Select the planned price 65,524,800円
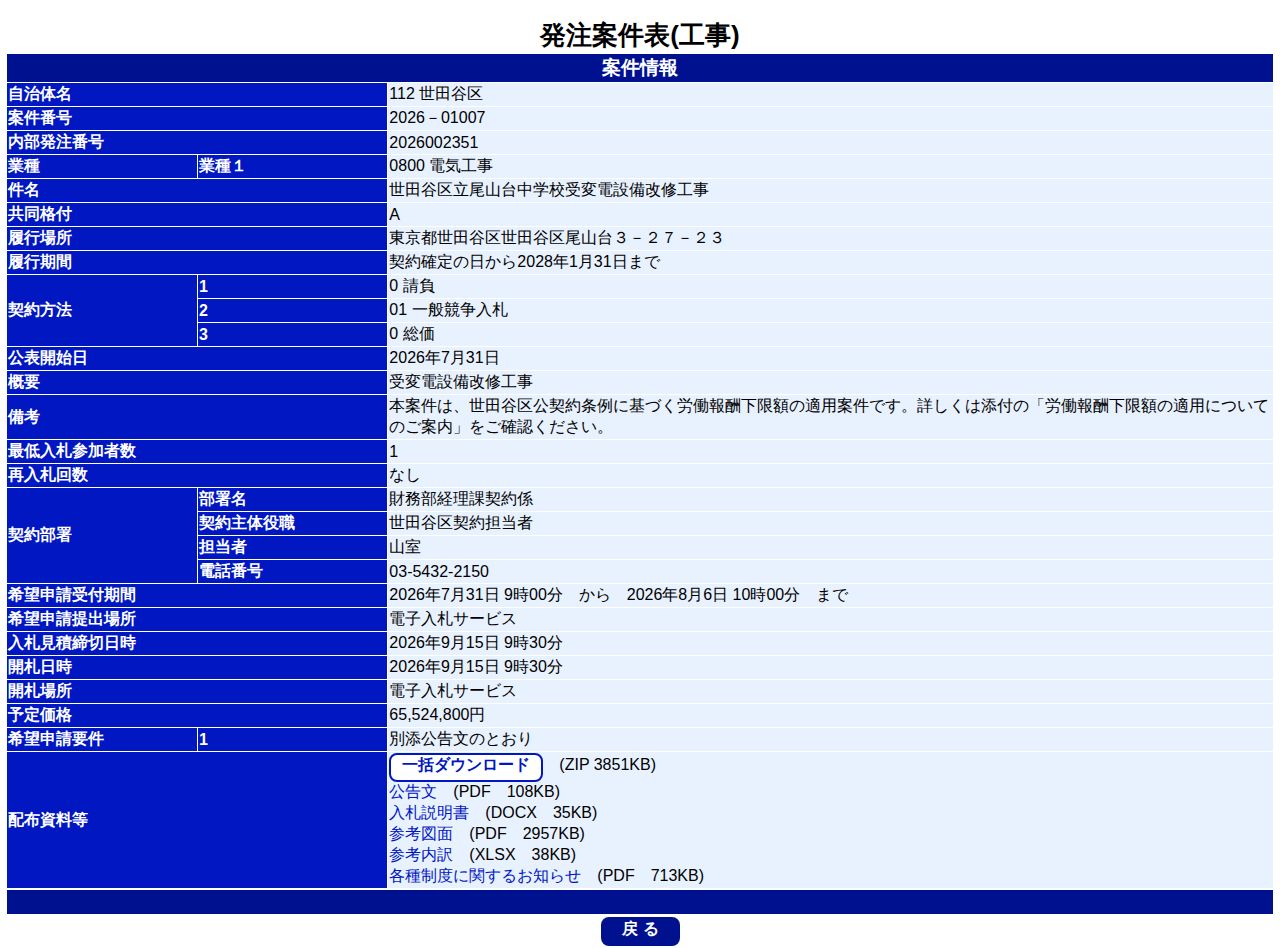This screenshot has width=1280, height=948. coord(437,715)
